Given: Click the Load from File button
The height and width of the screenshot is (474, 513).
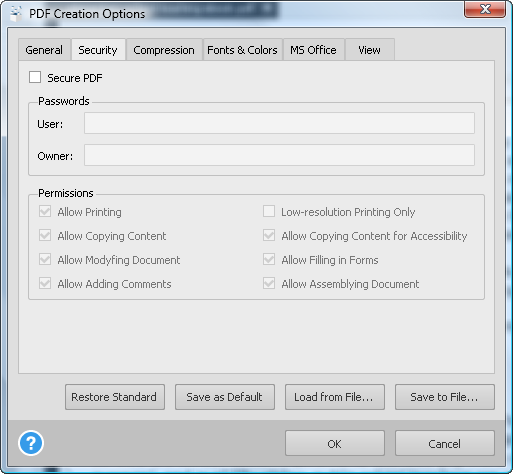Looking at the screenshot, I should [335, 397].
